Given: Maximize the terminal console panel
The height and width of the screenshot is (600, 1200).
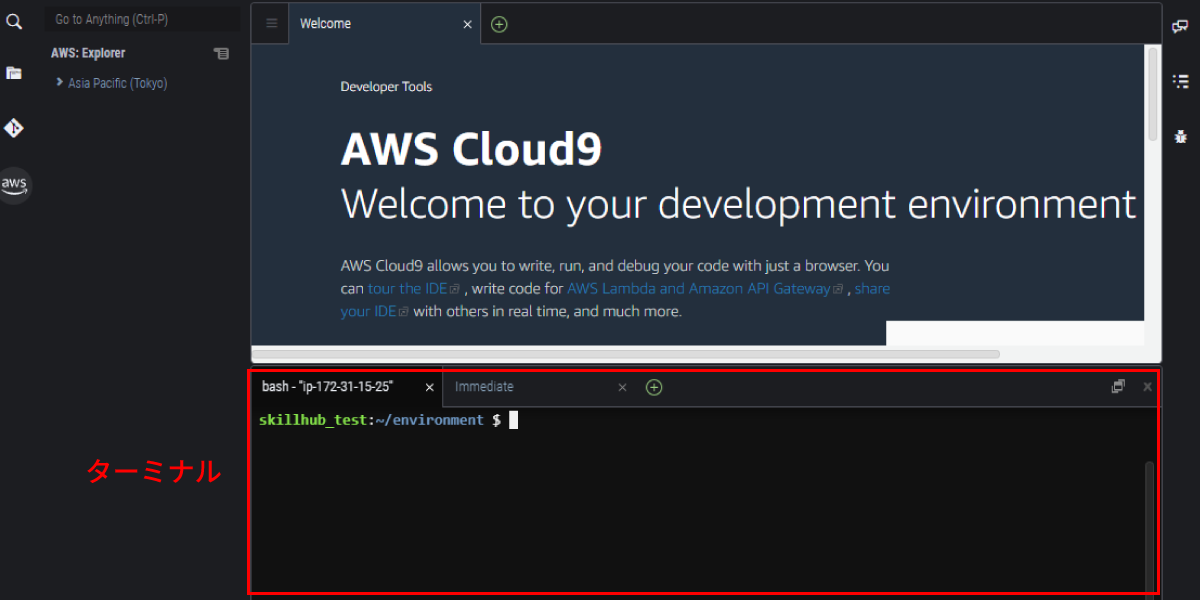Looking at the screenshot, I should (1118, 386).
